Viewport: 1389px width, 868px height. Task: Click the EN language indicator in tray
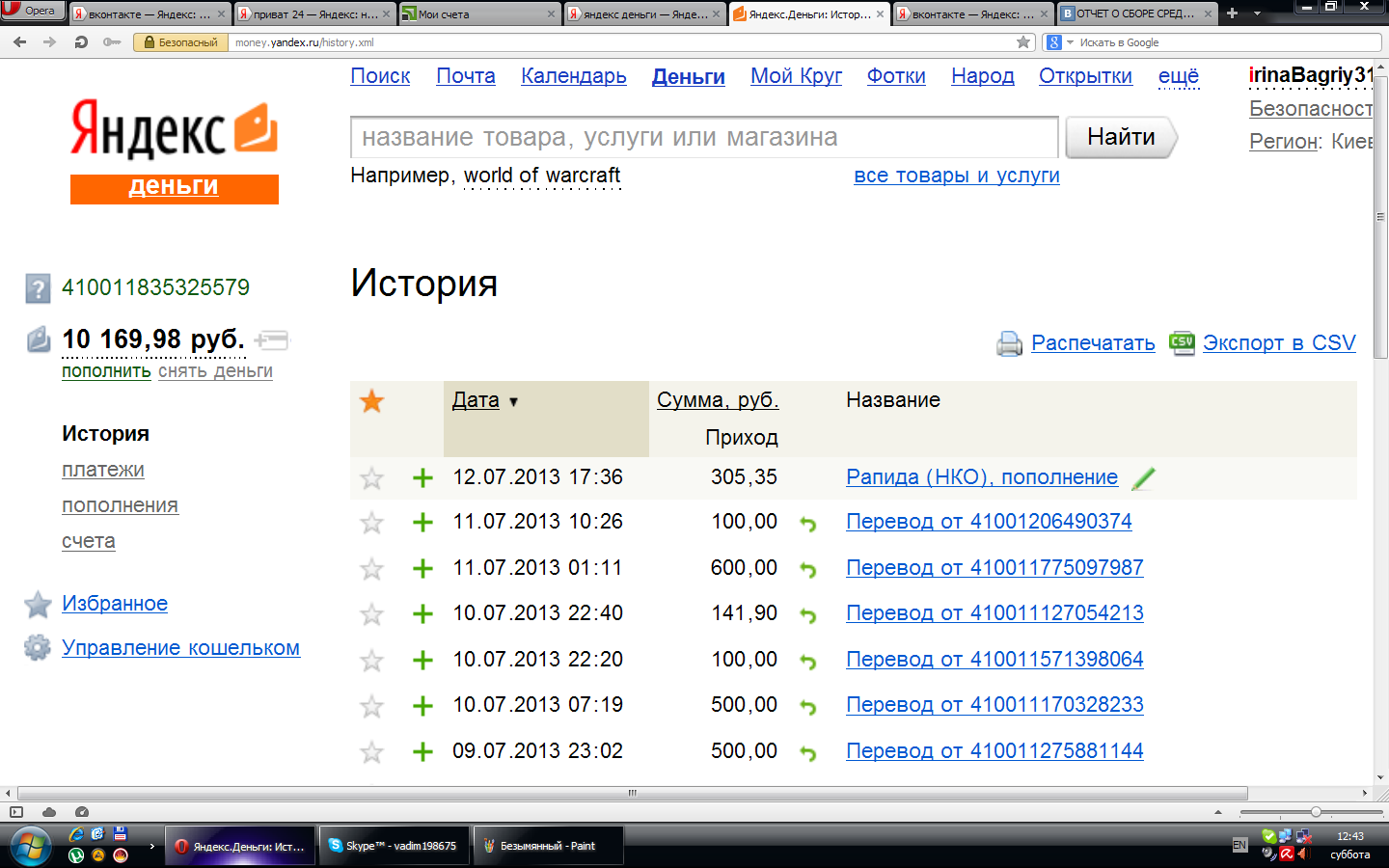(1239, 845)
